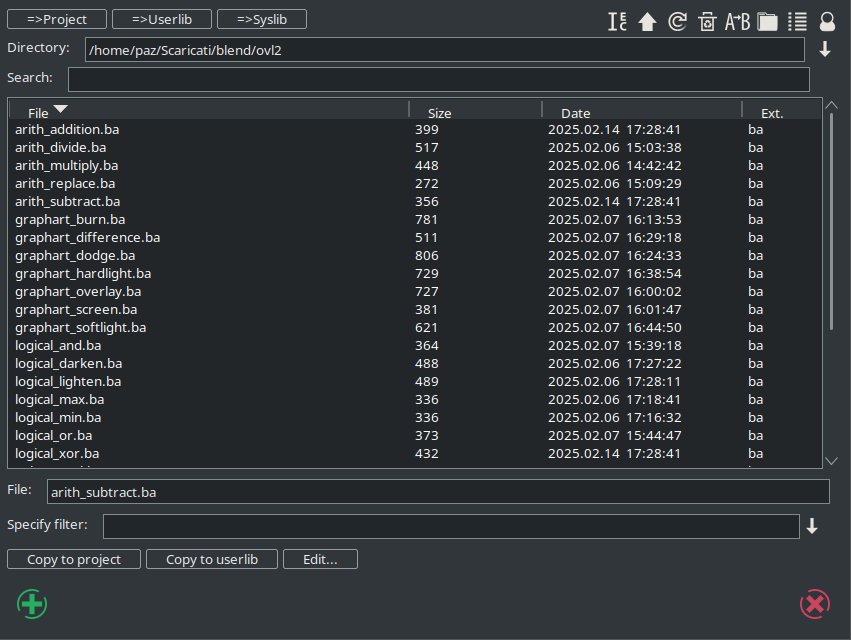Click the file list vertical scrollbar
Viewport: 851px width, 640px height.
tap(831, 222)
